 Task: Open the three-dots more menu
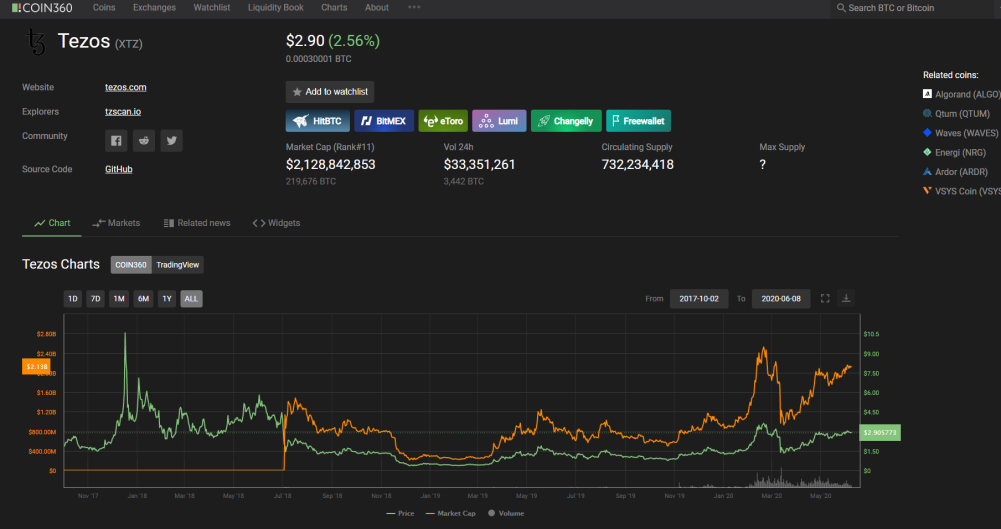tap(414, 8)
